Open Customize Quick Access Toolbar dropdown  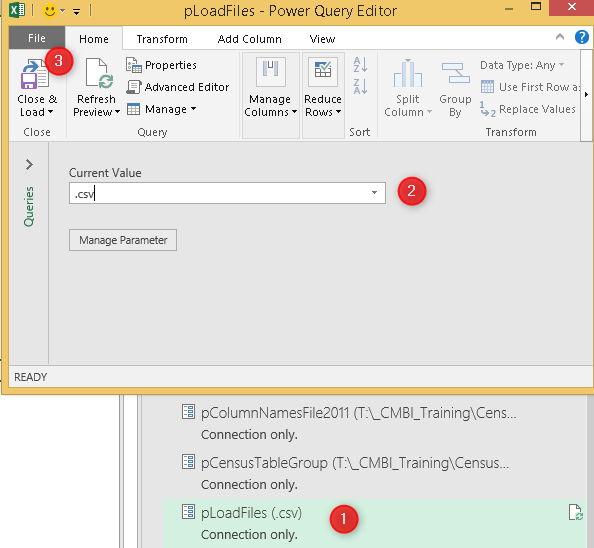(77, 12)
